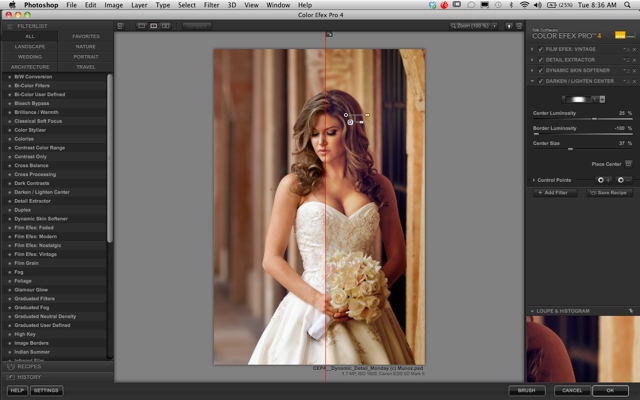Open the Zoom (100 %) dropdown

[x=473, y=26]
